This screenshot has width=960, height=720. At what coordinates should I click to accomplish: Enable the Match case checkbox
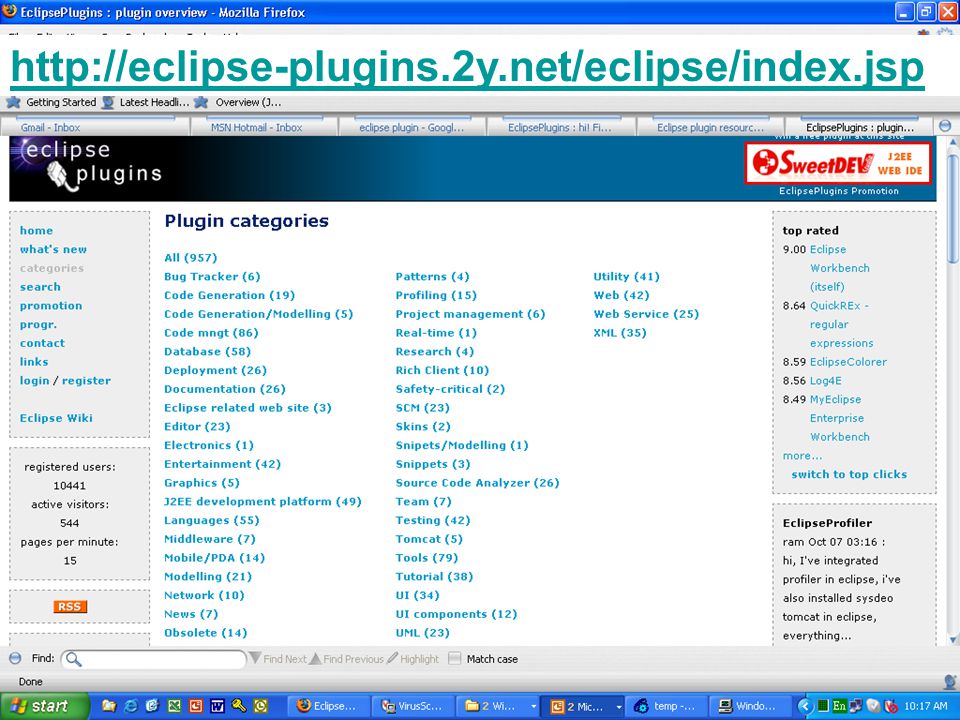point(454,659)
